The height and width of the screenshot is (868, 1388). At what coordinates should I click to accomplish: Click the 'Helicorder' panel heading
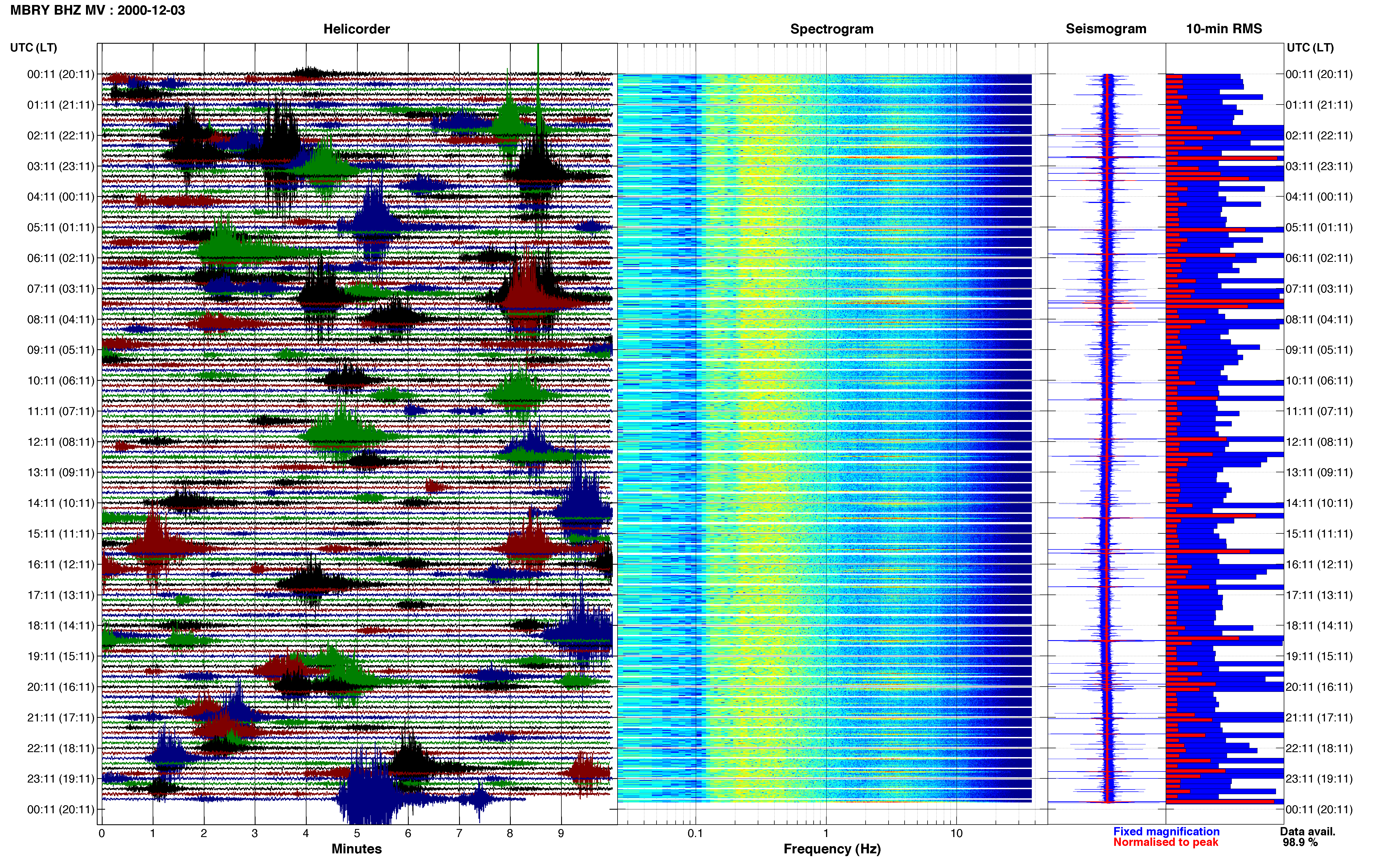pos(356,29)
